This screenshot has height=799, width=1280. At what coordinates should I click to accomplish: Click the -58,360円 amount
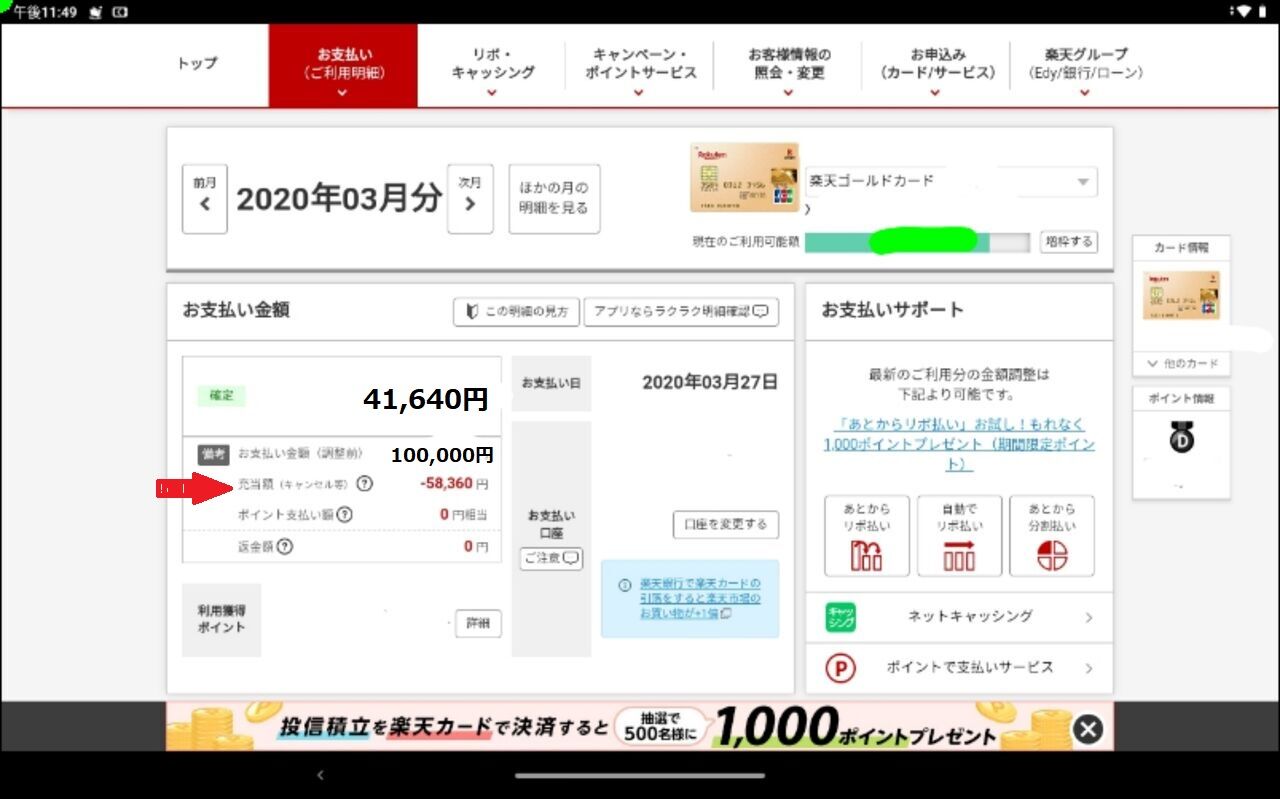point(454,484)
